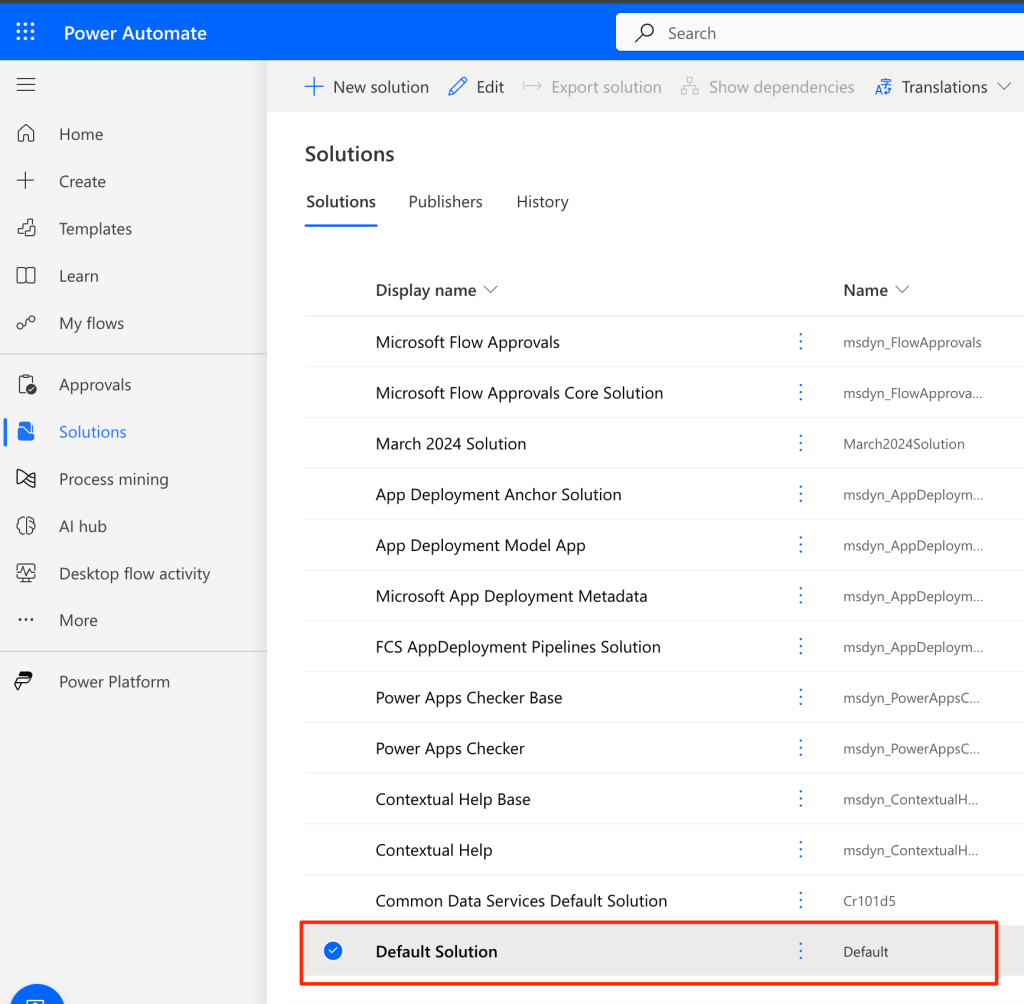Collapse the left navigation hamburger menu
This screenshot has height=1004, width=1024.
pyautogui.click(x=26, y=85)
